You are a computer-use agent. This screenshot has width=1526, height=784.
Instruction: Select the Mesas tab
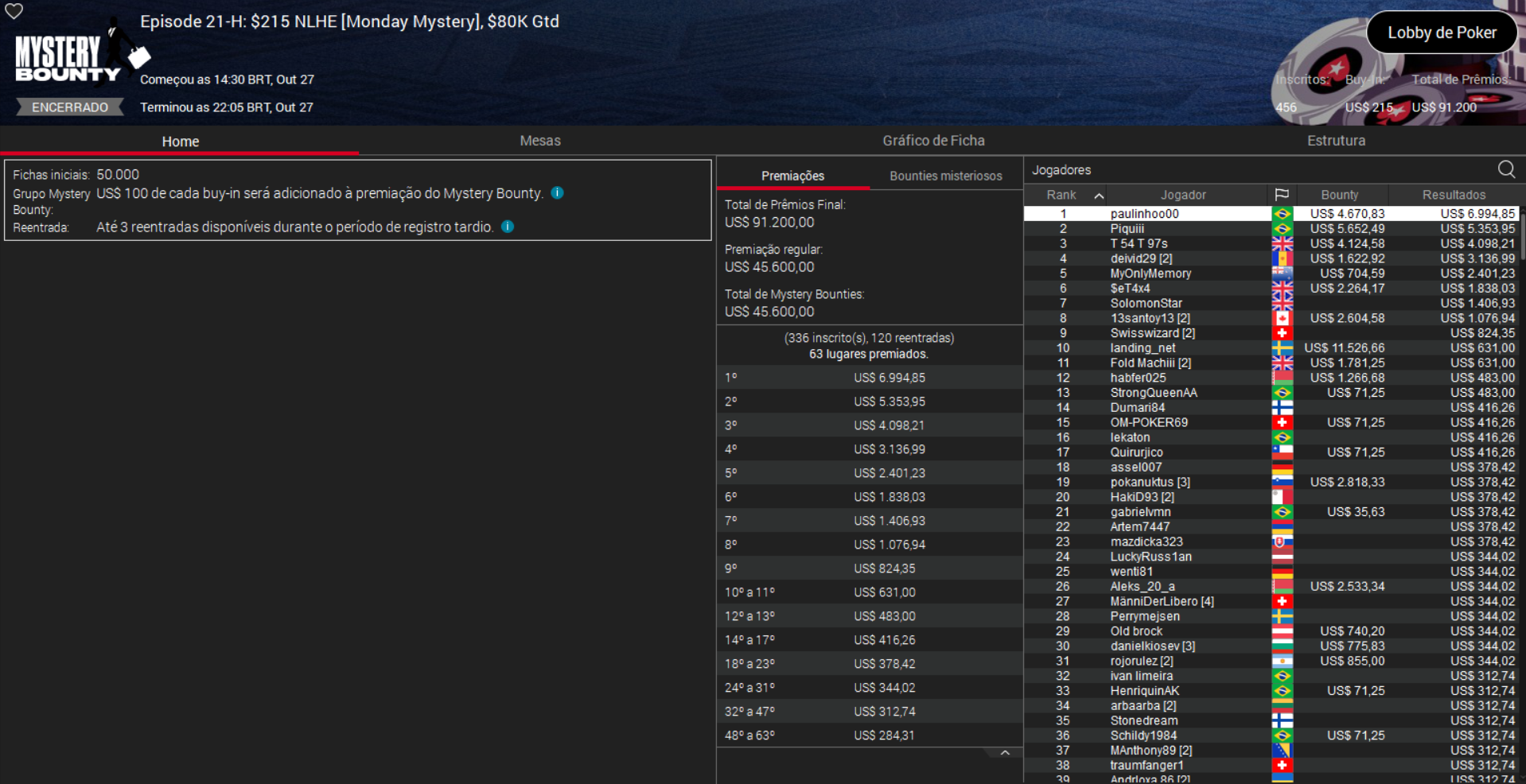539,140
